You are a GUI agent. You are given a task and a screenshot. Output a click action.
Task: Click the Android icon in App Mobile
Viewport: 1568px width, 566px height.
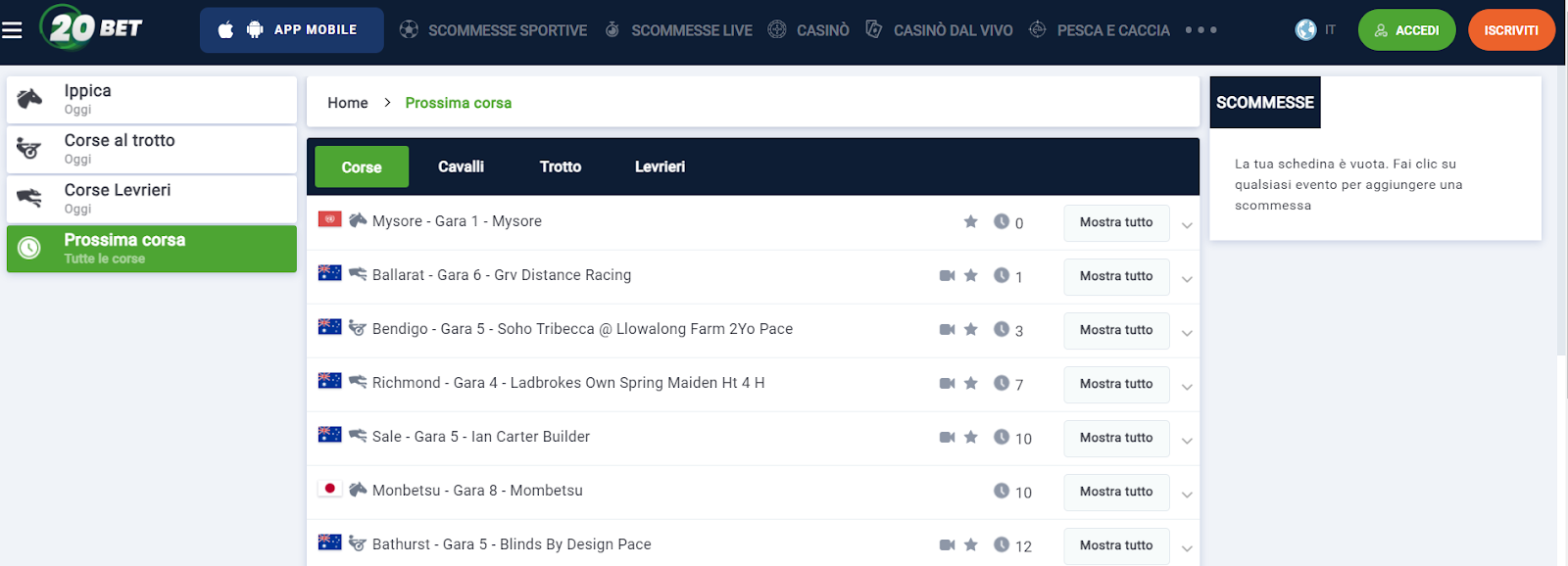click(255, 30)
